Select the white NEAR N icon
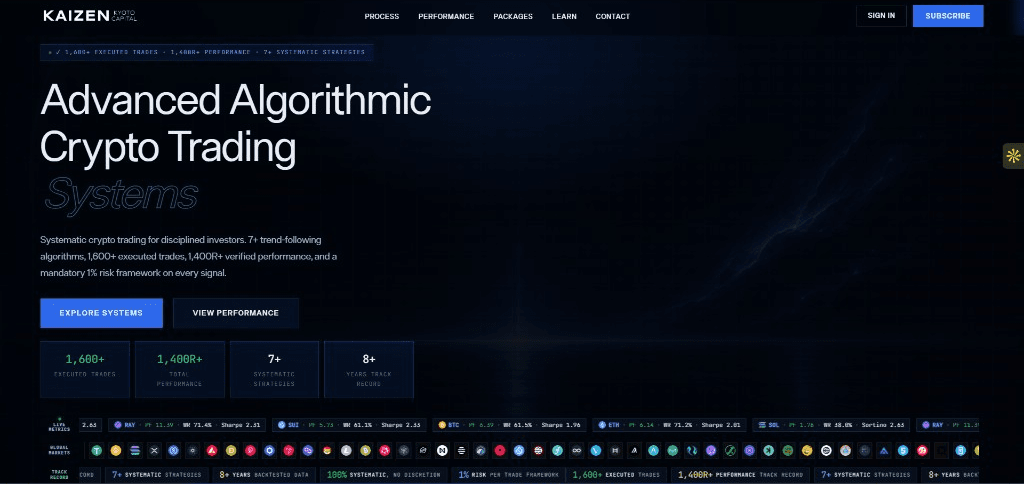 coord(442,450)
